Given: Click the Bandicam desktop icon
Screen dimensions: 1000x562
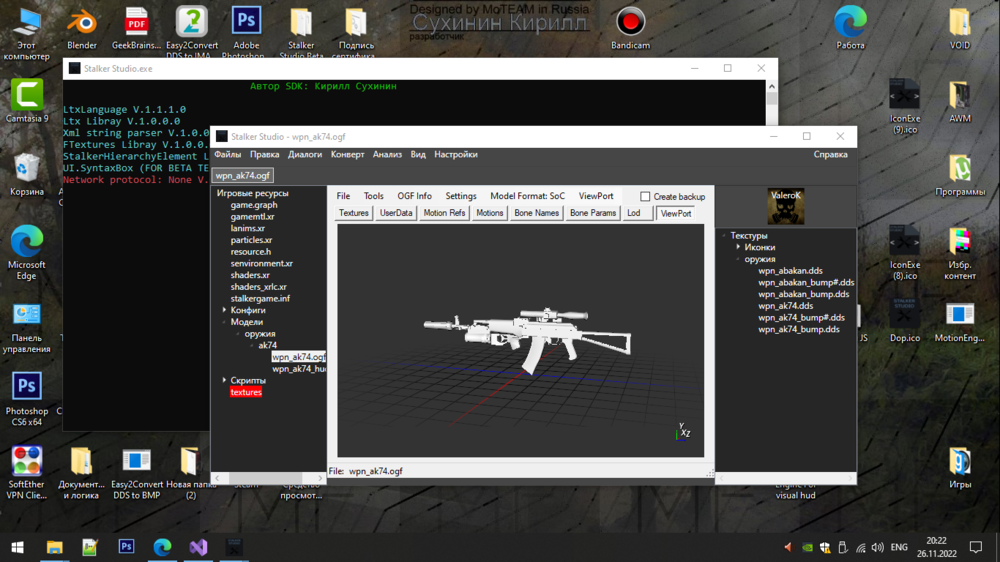Looking at the screenshot, I should click(x=630, y=23).
